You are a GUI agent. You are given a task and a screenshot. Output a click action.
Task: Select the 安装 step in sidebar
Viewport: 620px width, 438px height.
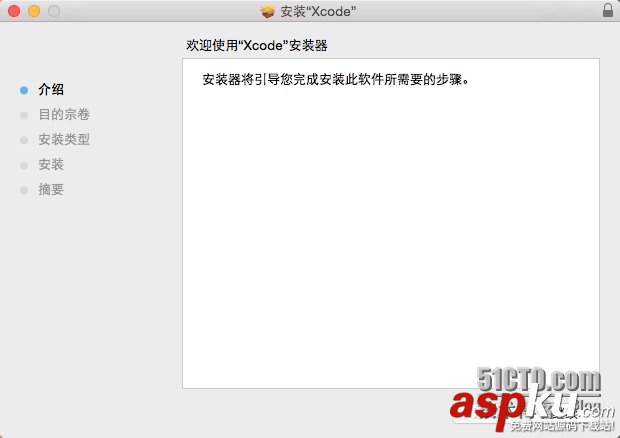(x=51, y=164)
